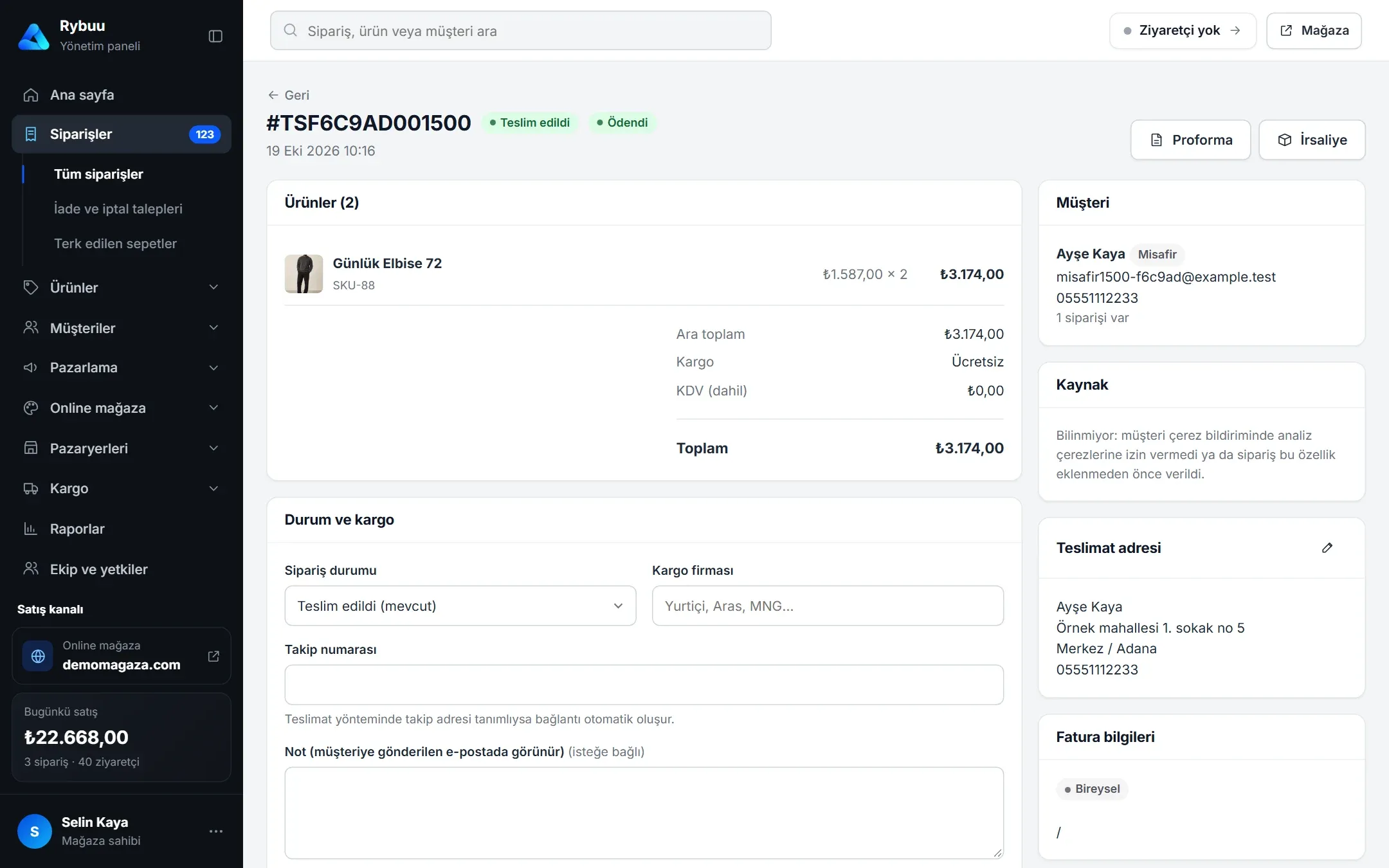Image resolution: width=1389 pixels, height=868 pixels.
Task: Expand Müşteriler menu chevron
Action: click(213, 328)
